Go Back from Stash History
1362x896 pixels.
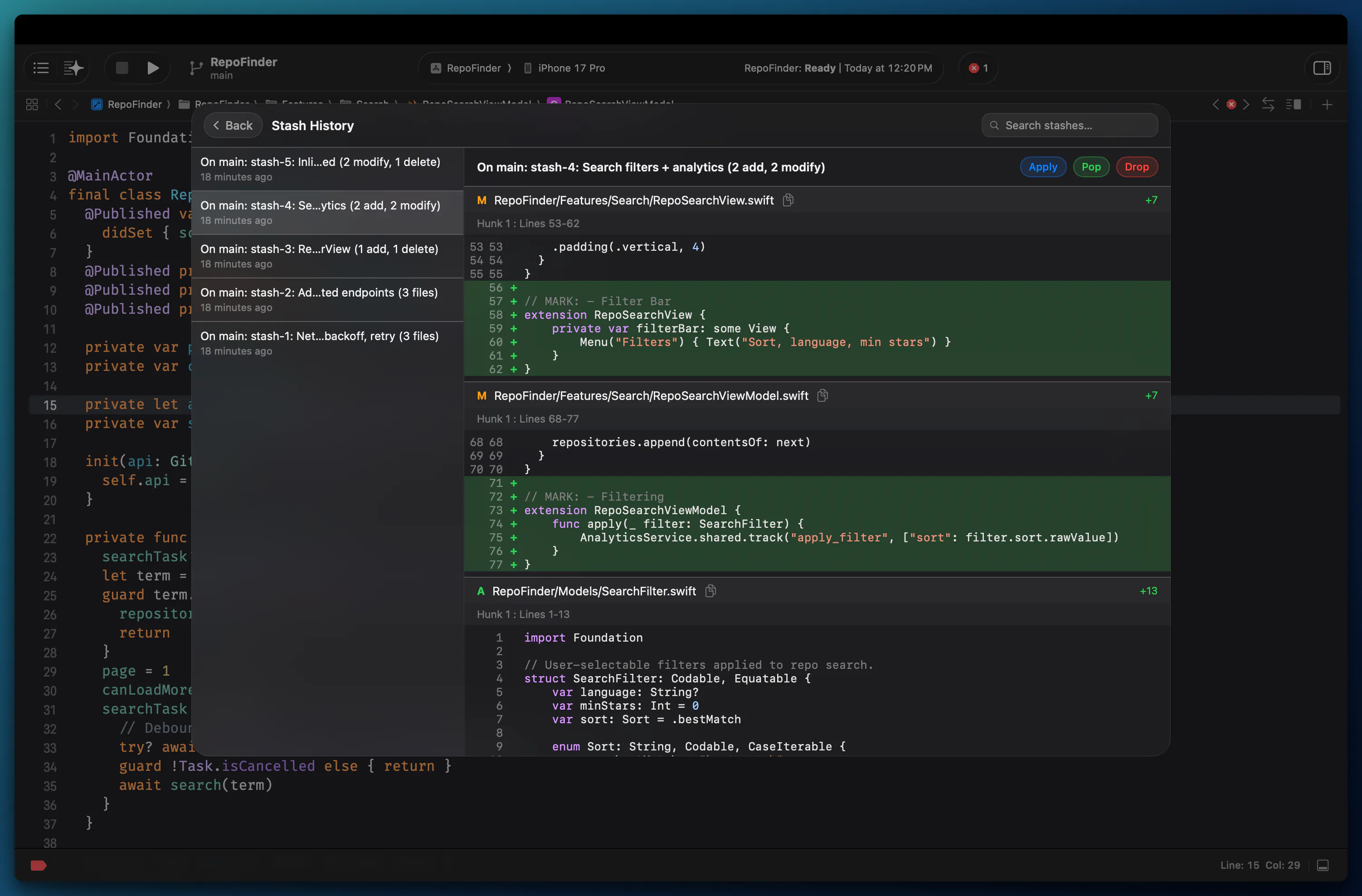coord(233,125)
